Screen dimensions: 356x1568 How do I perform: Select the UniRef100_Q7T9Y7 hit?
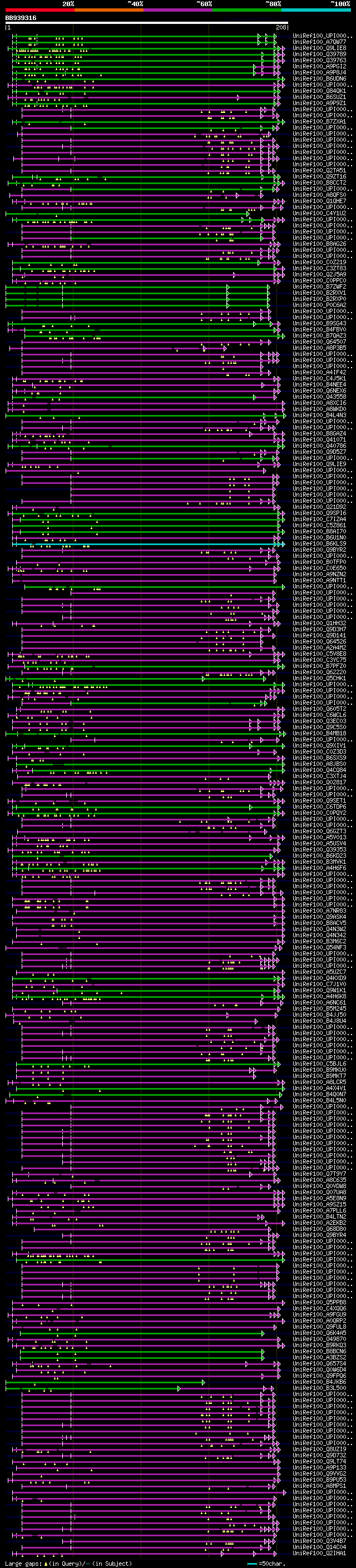click(x=319, y=1174)
